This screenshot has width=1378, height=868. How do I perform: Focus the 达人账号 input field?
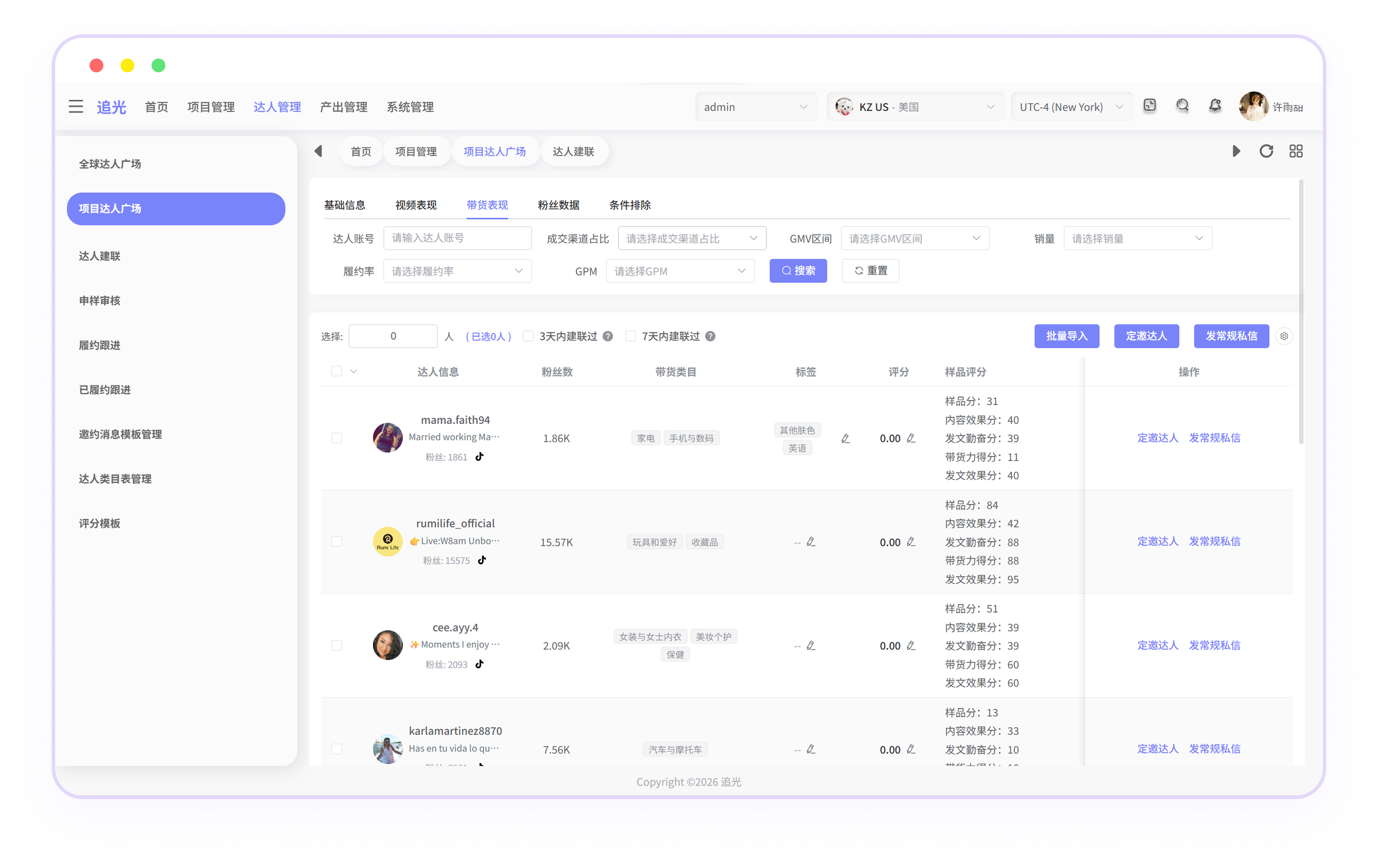457,238
